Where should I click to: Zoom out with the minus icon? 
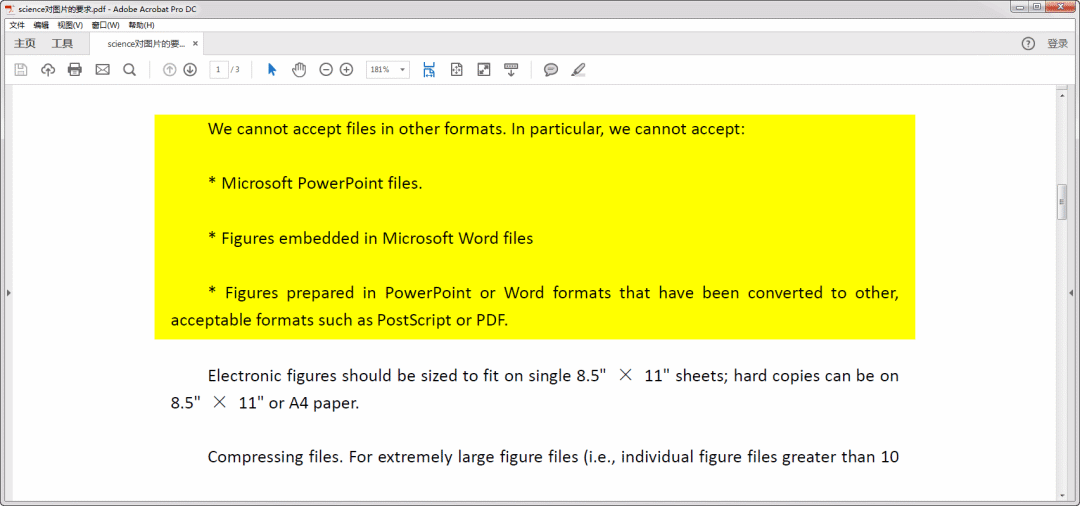(x=326, y=70)
